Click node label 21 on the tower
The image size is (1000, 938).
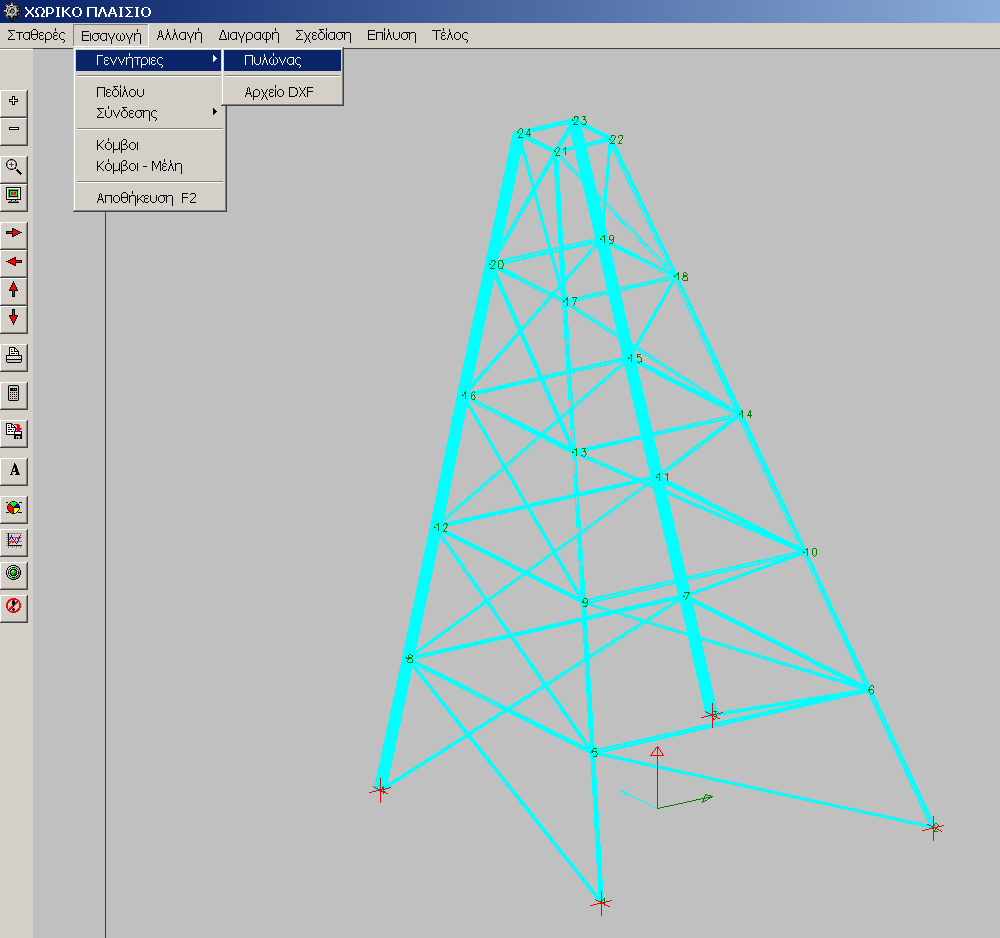pyautogui.click(x=561, y=152)
